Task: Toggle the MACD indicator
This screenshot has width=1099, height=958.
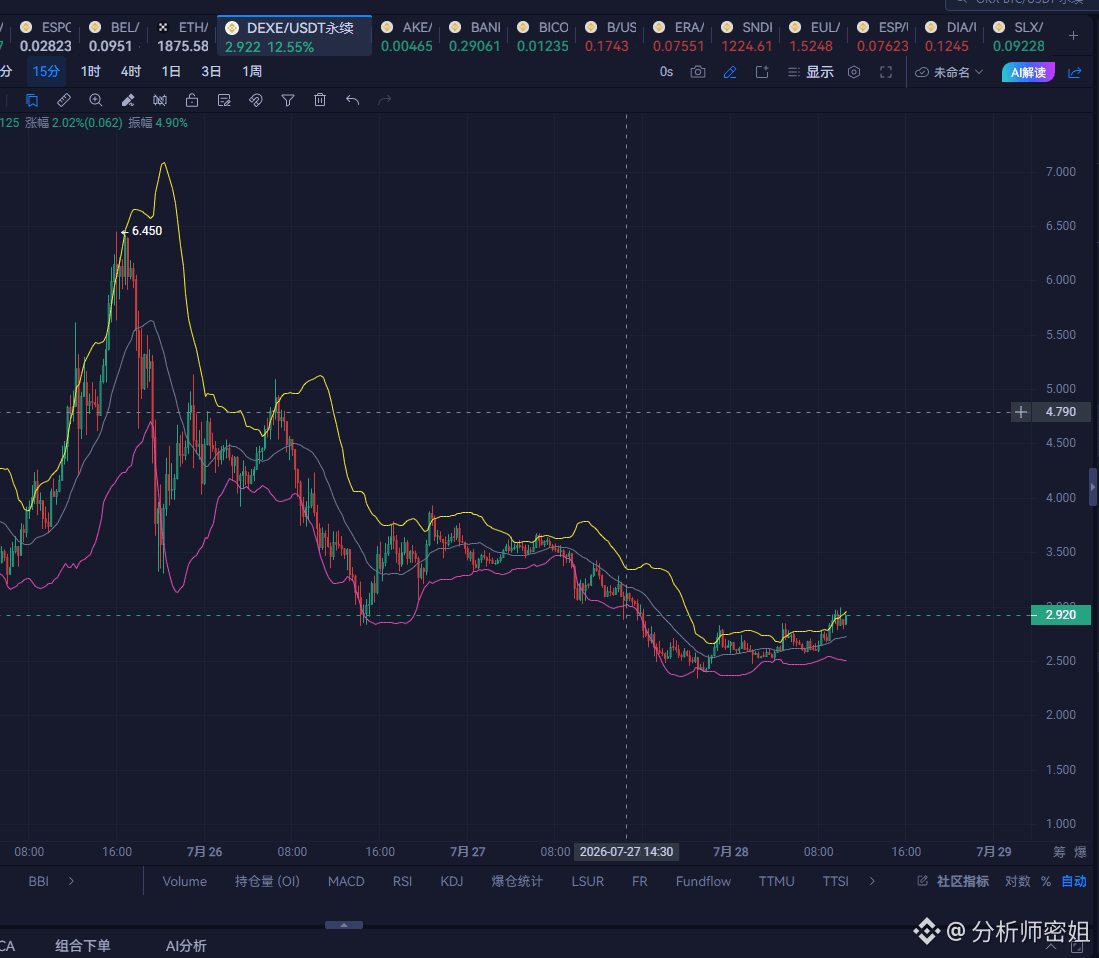Action: [x=346, y=881]
